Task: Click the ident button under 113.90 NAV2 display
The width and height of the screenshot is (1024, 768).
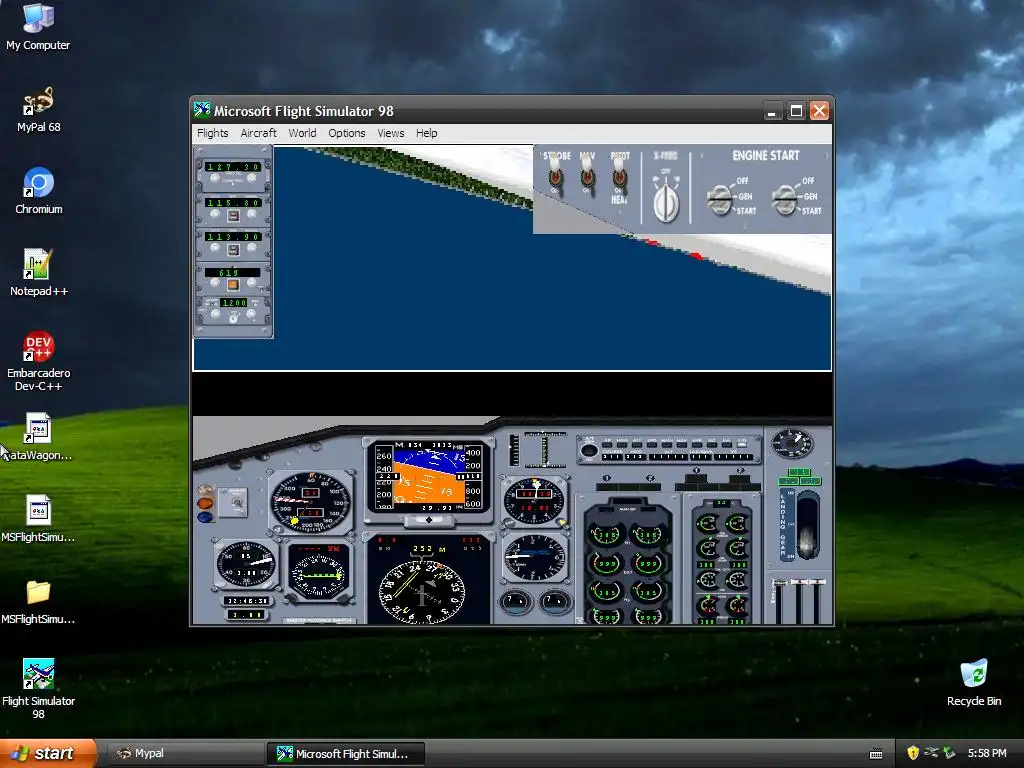Action: pyautogui.click(x=232, y=249)
